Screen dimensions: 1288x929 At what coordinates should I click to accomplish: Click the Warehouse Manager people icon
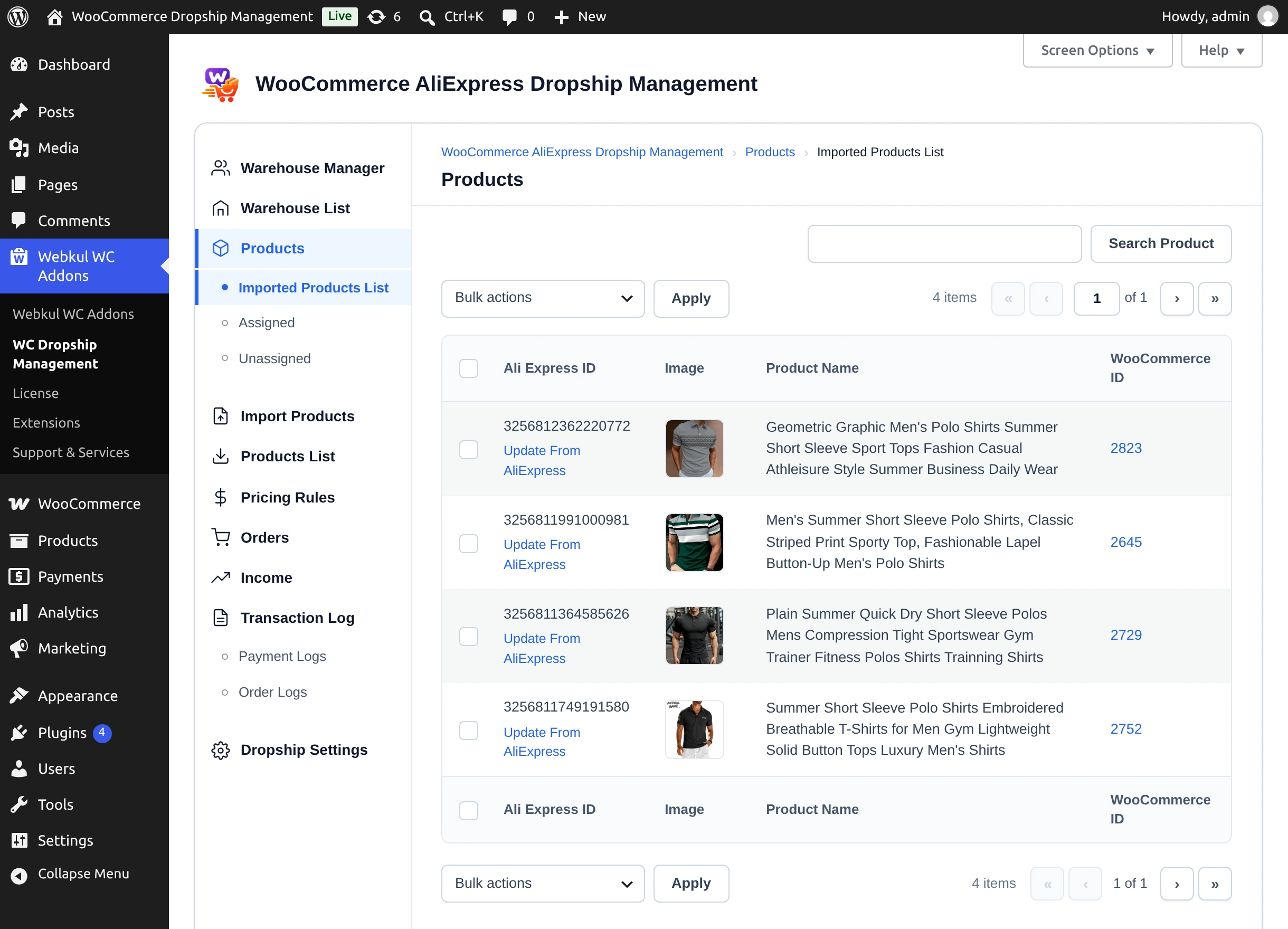click(x=220, y=168)
